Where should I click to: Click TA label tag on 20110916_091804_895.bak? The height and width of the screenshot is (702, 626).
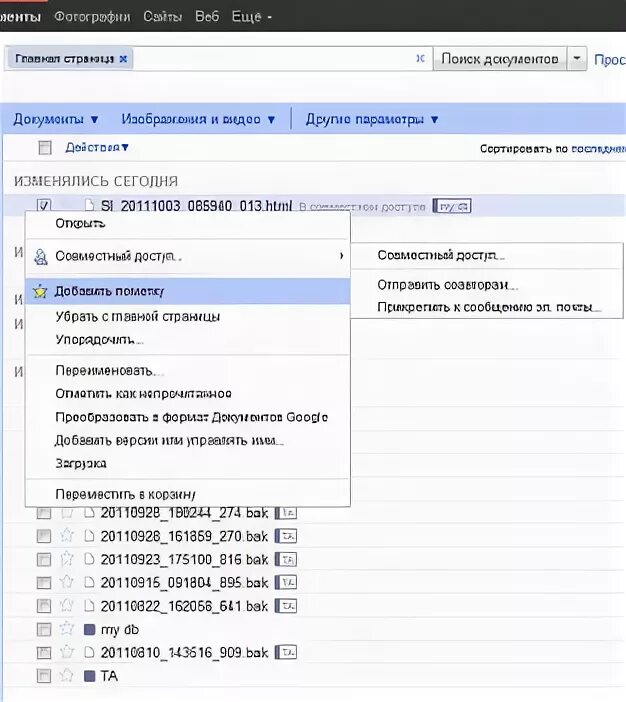(286, 582)
